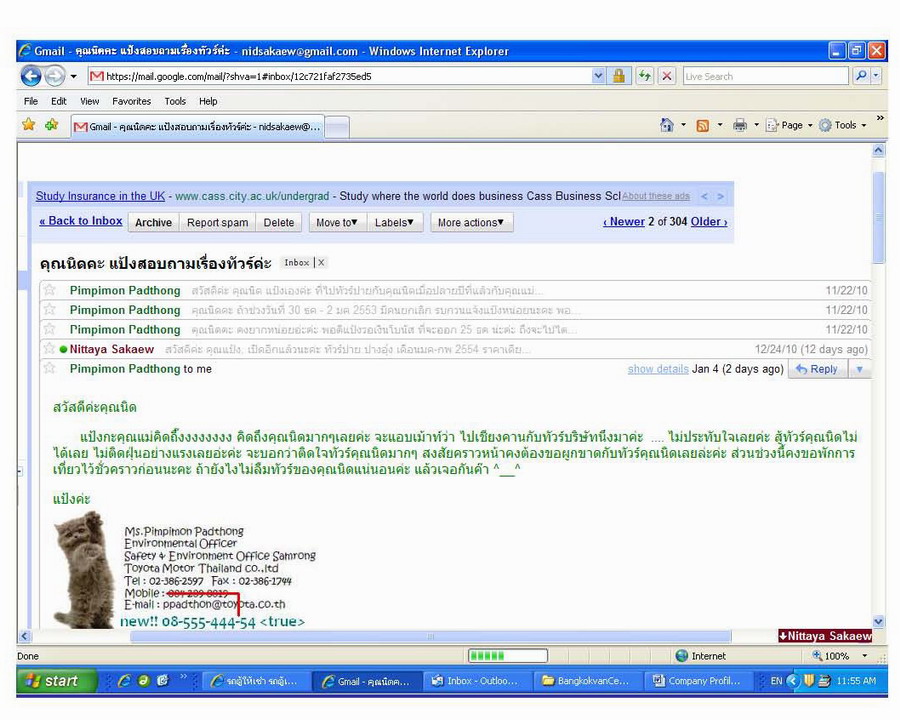Click the Stop loading X icon
The image size is (900, 720).
point(667,76)
